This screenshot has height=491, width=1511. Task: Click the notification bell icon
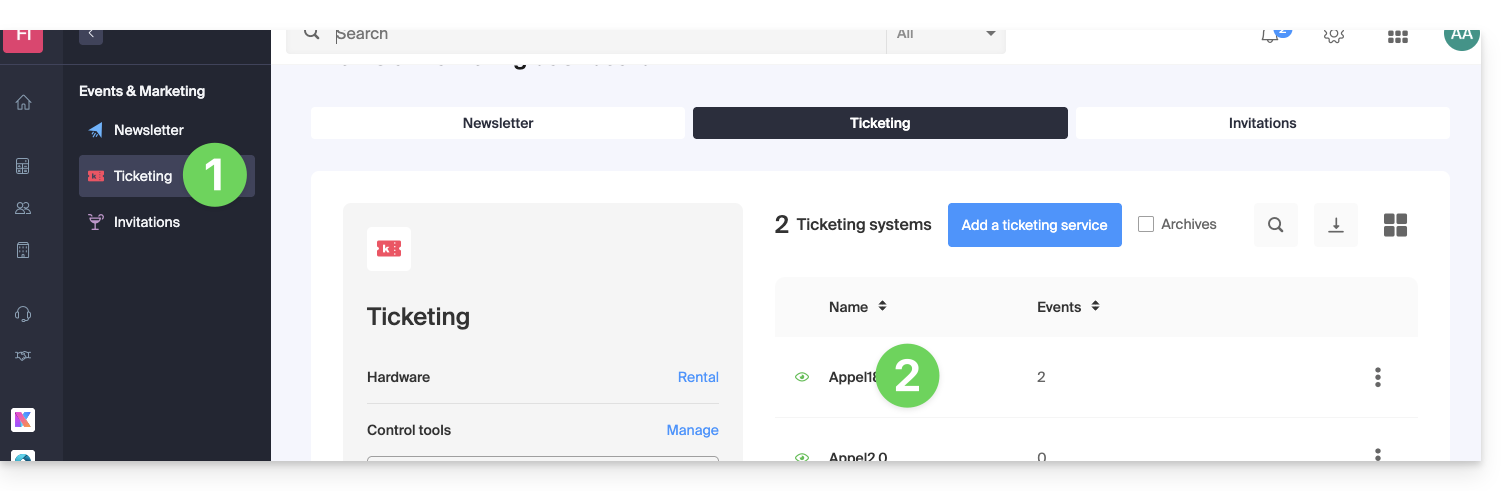1270,35
